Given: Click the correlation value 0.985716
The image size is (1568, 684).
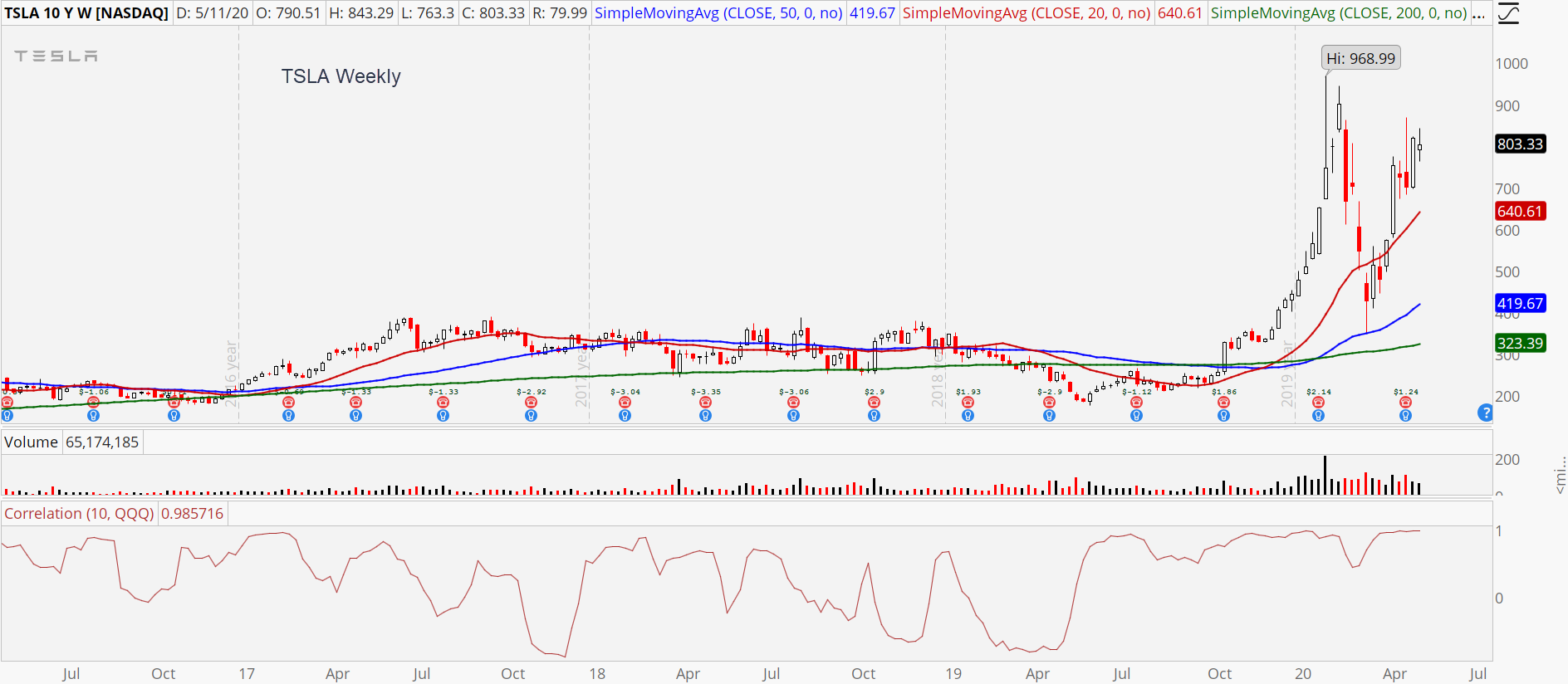Looking at the screenshot, I should [x=192, y=514].
